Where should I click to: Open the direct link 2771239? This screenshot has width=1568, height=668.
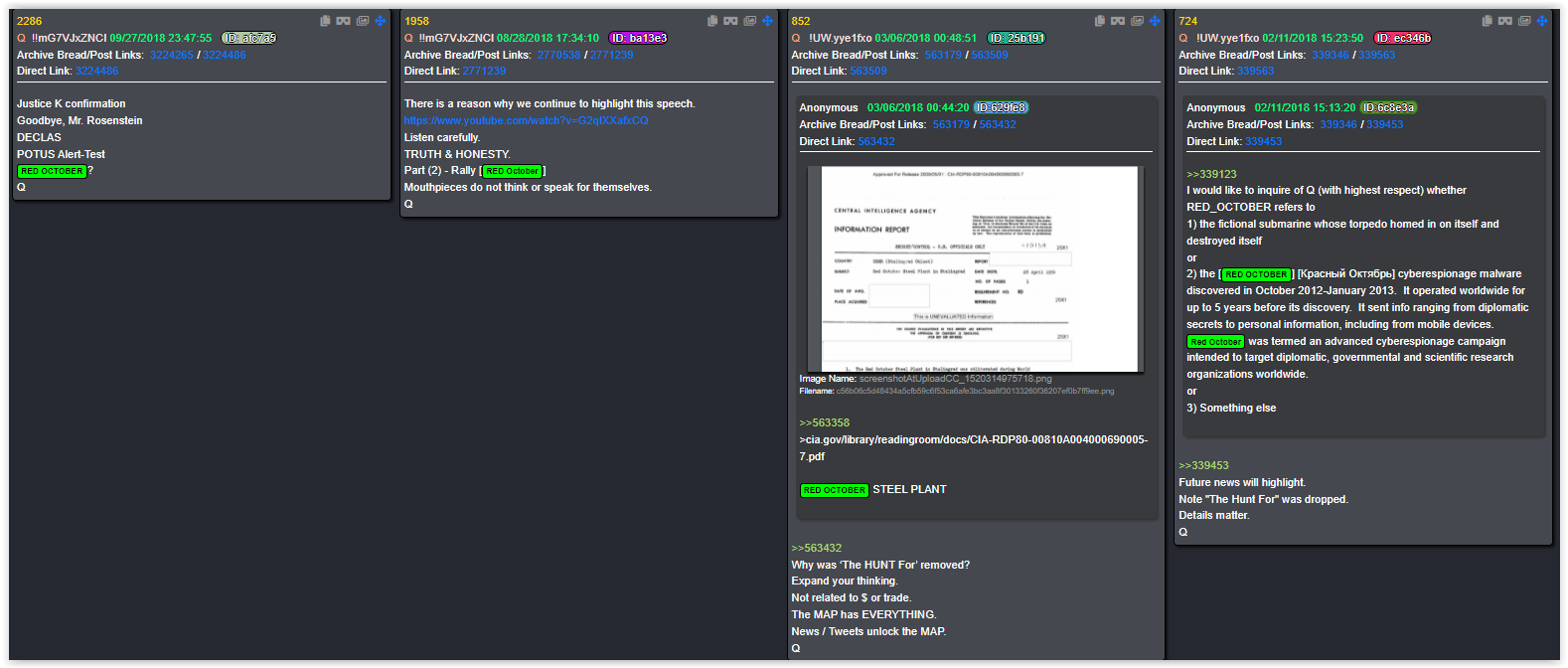click(484, 71)
